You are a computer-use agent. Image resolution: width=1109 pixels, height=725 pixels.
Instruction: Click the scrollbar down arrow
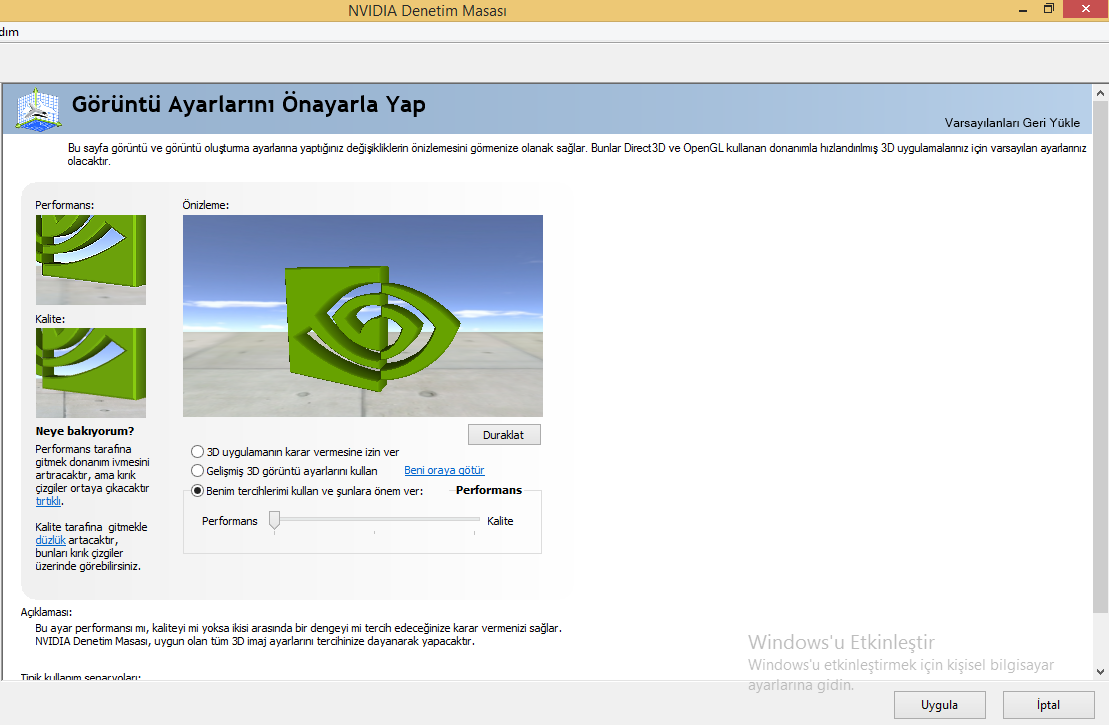(x=1101, y=672)
